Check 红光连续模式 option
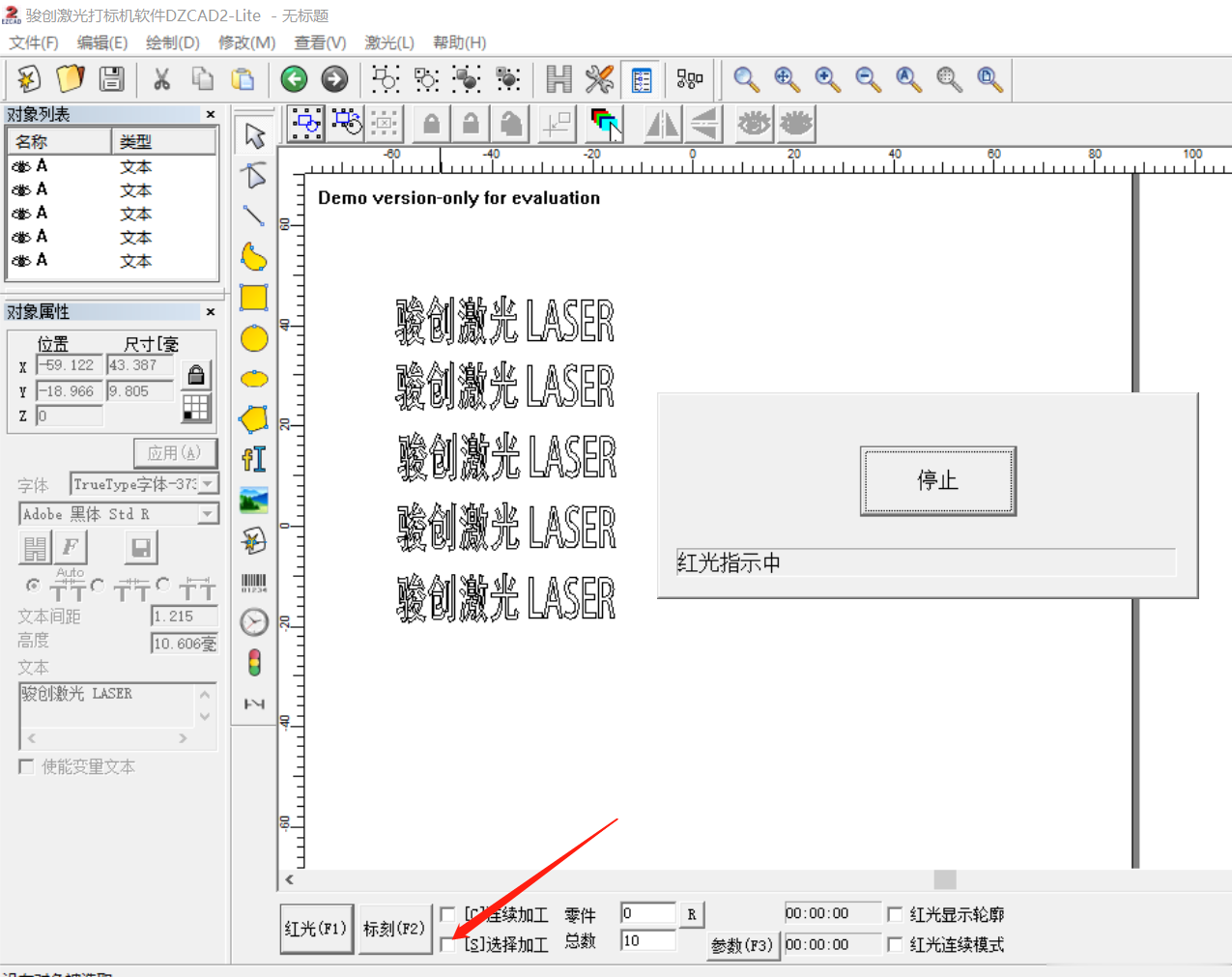1232x977 pixels. (x=895, y=944)
